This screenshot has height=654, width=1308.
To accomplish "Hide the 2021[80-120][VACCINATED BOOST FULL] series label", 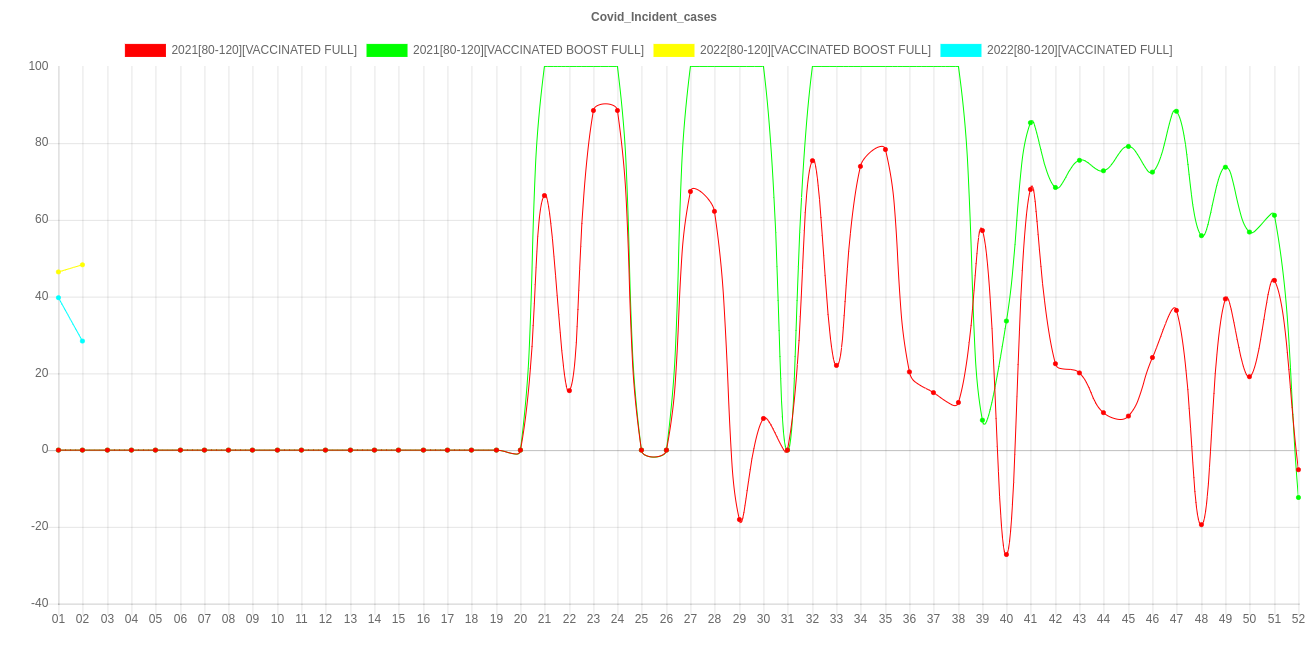I will [528, 50].
